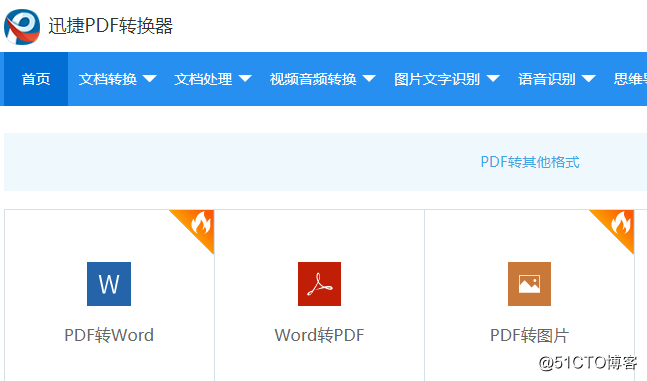Expand the 文档转换 dropdown arrow
647x381 pixels.
pyautogui.click(x=149, y=78)
